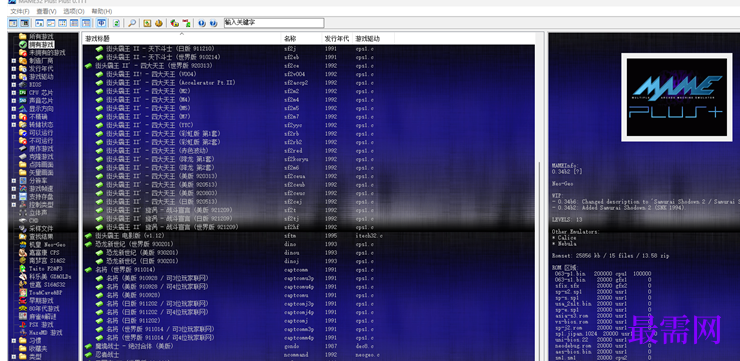This screenshot has width=740, height=361.
Task: Select game 忍者战士 row
Action: 309,354
